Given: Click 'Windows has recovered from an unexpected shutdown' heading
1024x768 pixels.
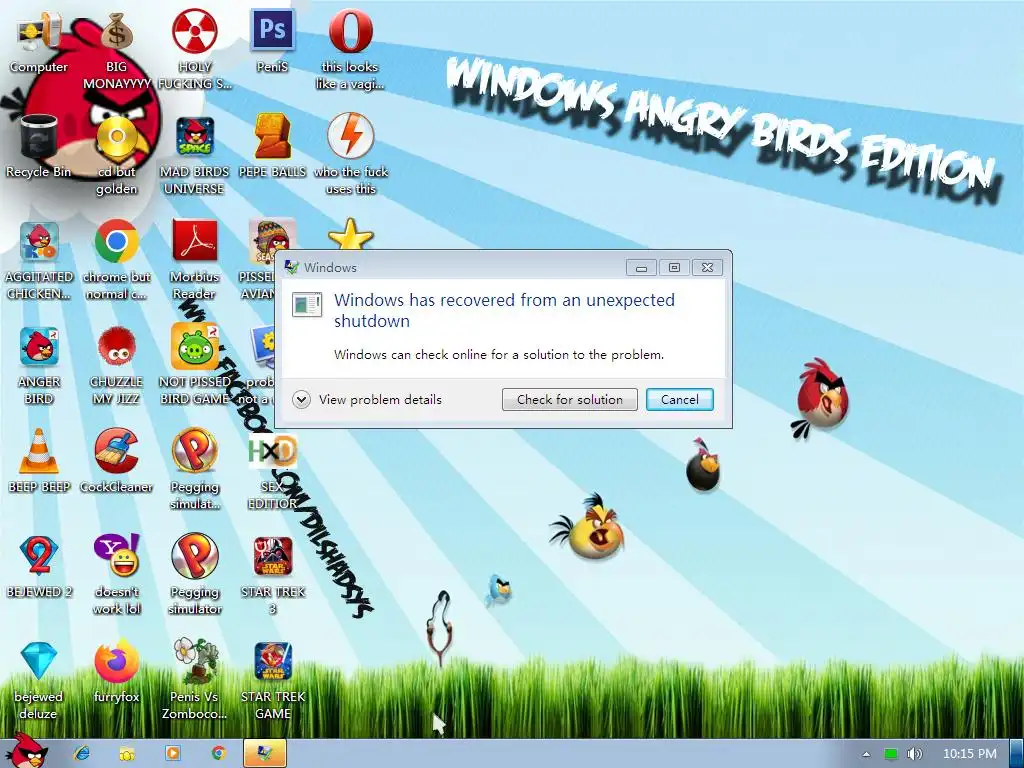Looking at the screenshot, I should click(x=504, y=310).
